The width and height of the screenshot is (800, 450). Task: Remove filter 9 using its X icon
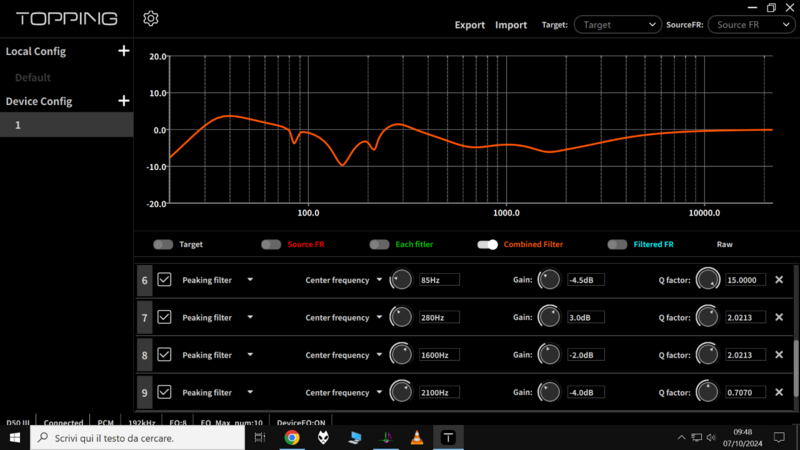click(x=779, y=393)
